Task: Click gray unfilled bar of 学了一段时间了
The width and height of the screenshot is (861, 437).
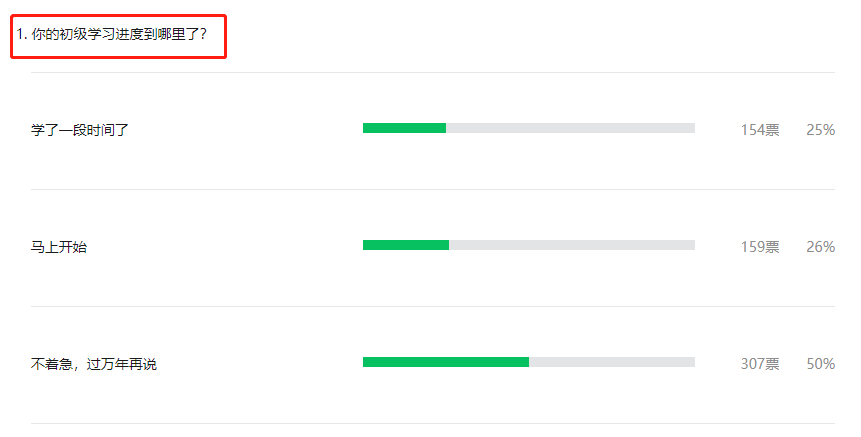Action: pos(571,128)
